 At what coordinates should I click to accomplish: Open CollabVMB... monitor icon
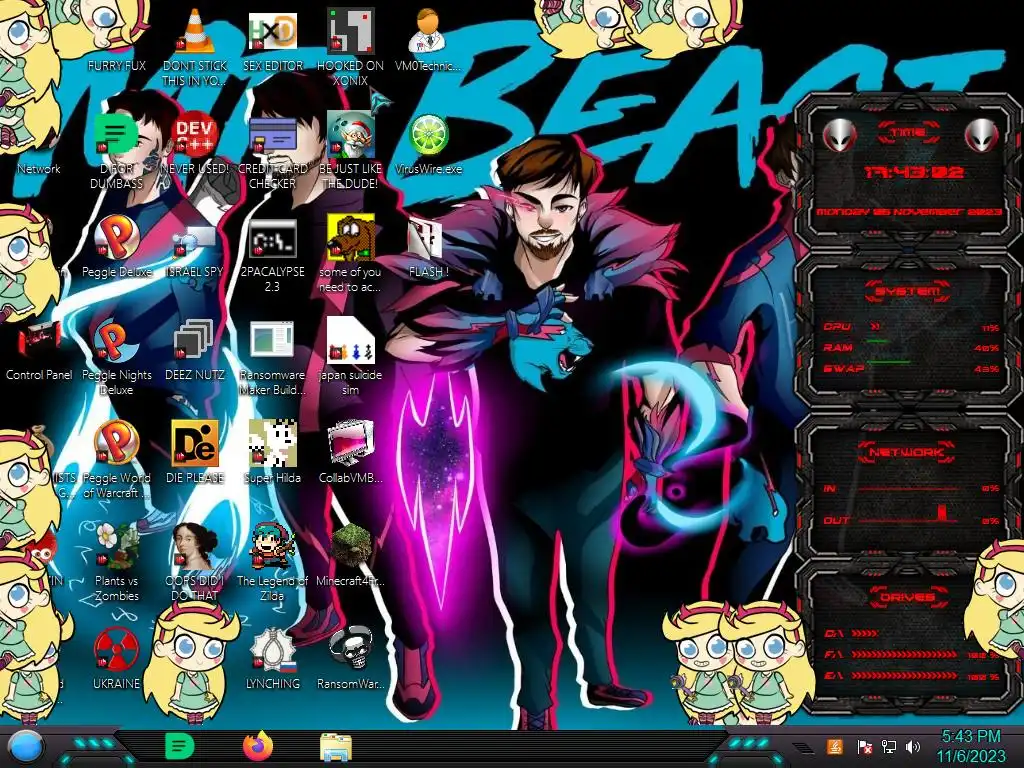pyautogui.click(x=350, y=444)
